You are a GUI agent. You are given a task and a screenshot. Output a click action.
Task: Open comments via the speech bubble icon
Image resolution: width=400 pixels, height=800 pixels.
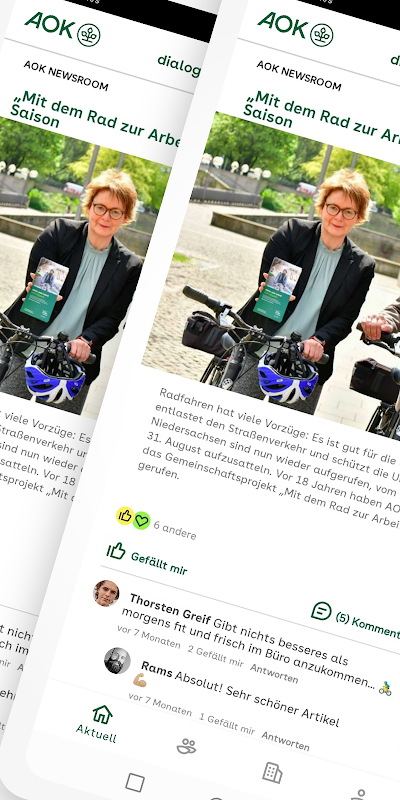coord(321,610)
